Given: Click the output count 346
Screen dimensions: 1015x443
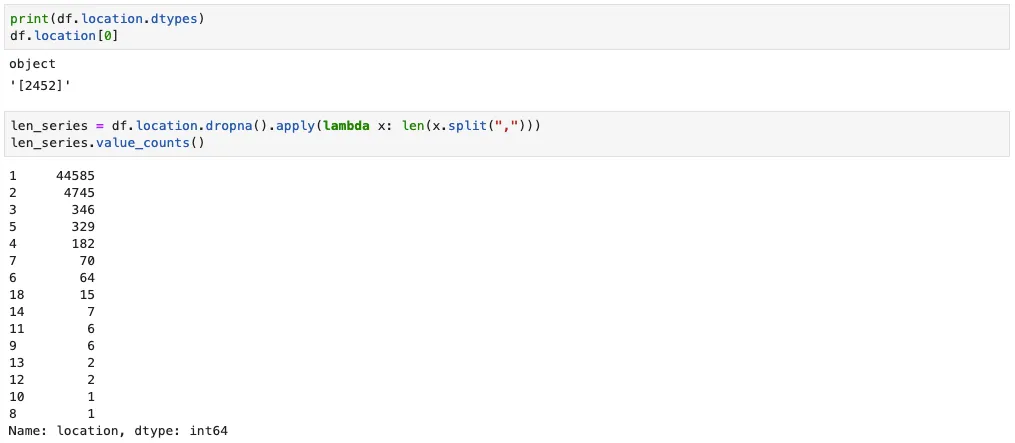Looking at the screenshot, I should point(83,209).
